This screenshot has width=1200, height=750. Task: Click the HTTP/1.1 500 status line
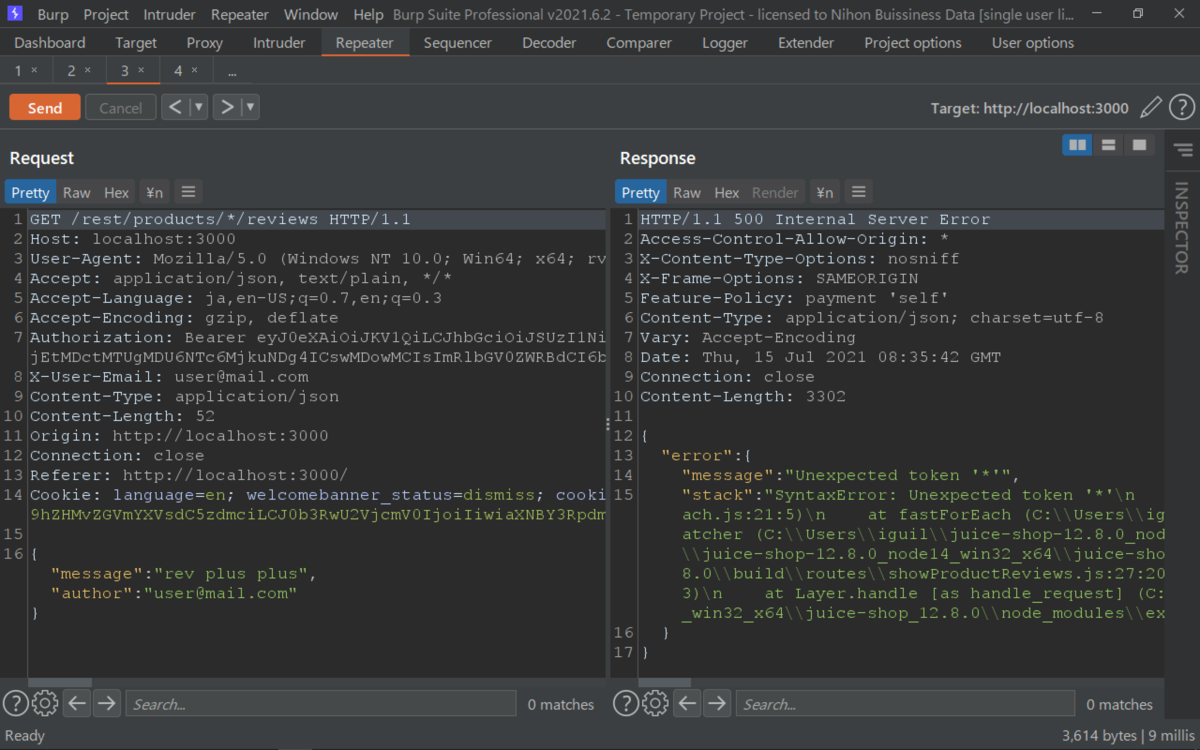(901, 219)
